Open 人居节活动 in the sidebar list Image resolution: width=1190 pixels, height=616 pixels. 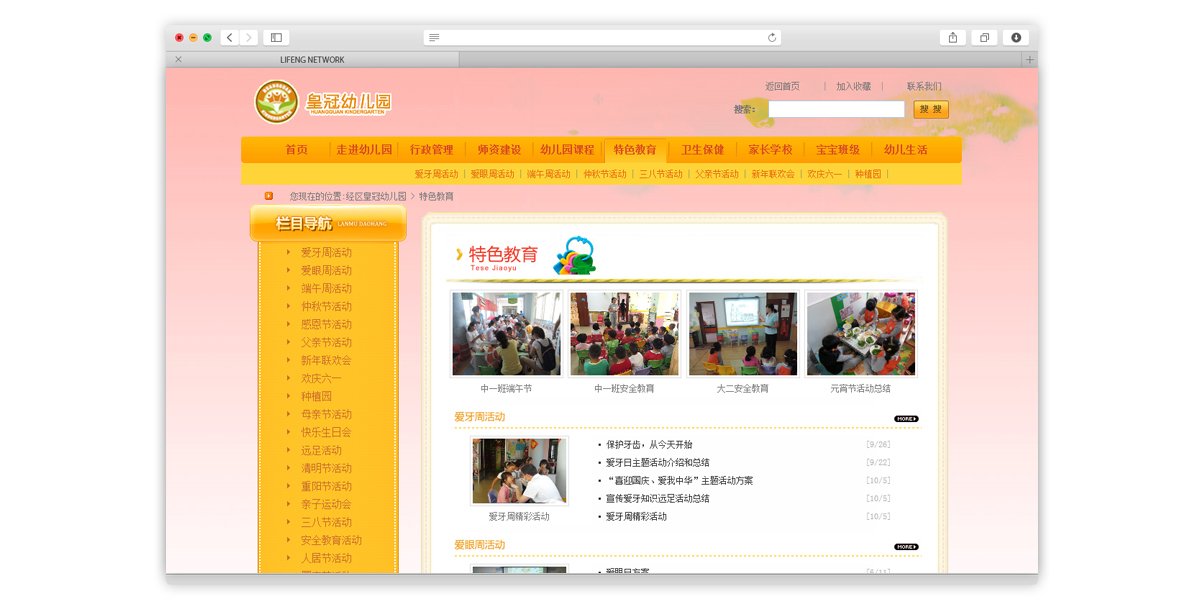pyautogui.click(x=326, y=558)
